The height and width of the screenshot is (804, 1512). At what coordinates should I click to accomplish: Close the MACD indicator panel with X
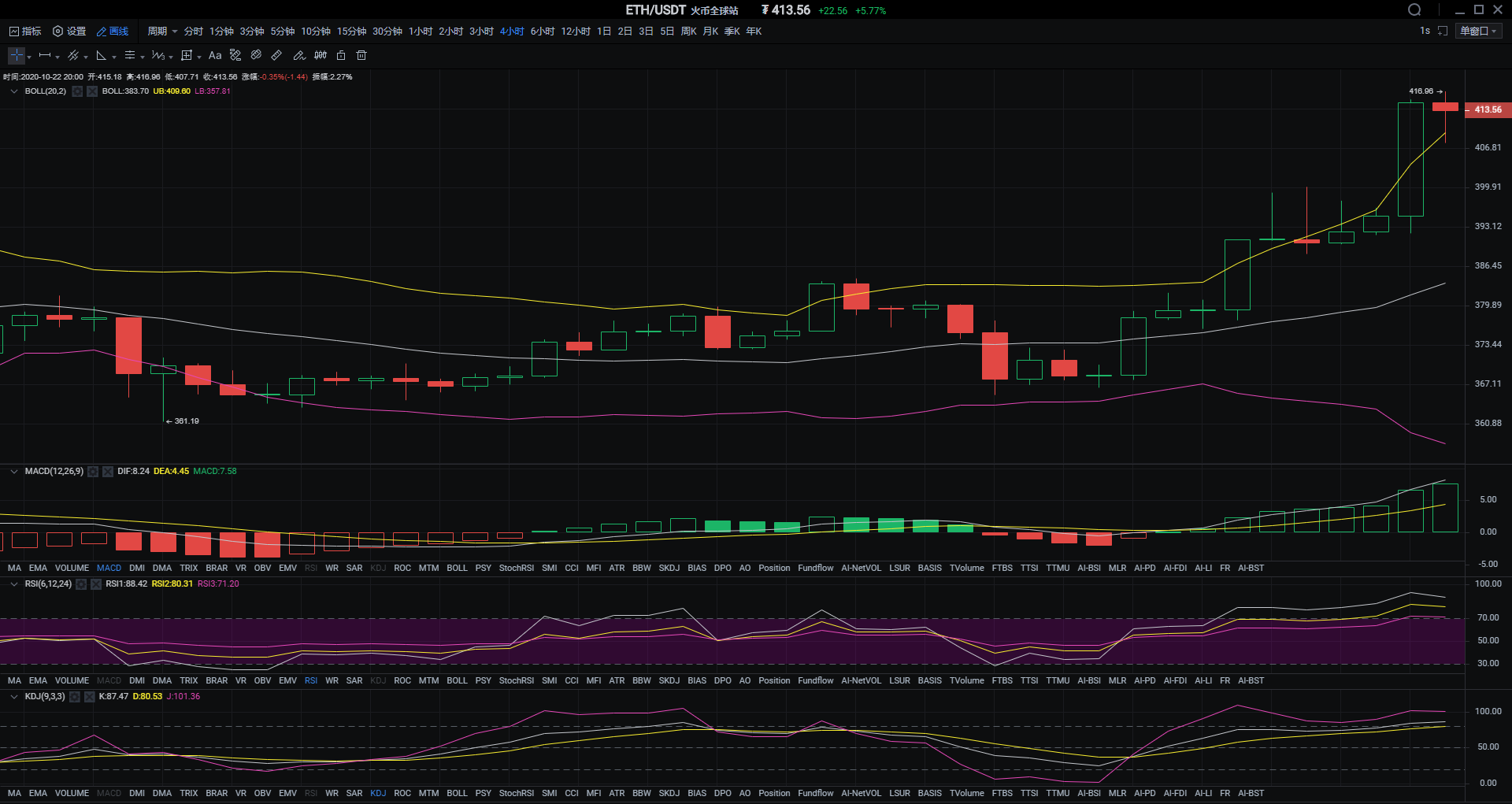(108, 472)
